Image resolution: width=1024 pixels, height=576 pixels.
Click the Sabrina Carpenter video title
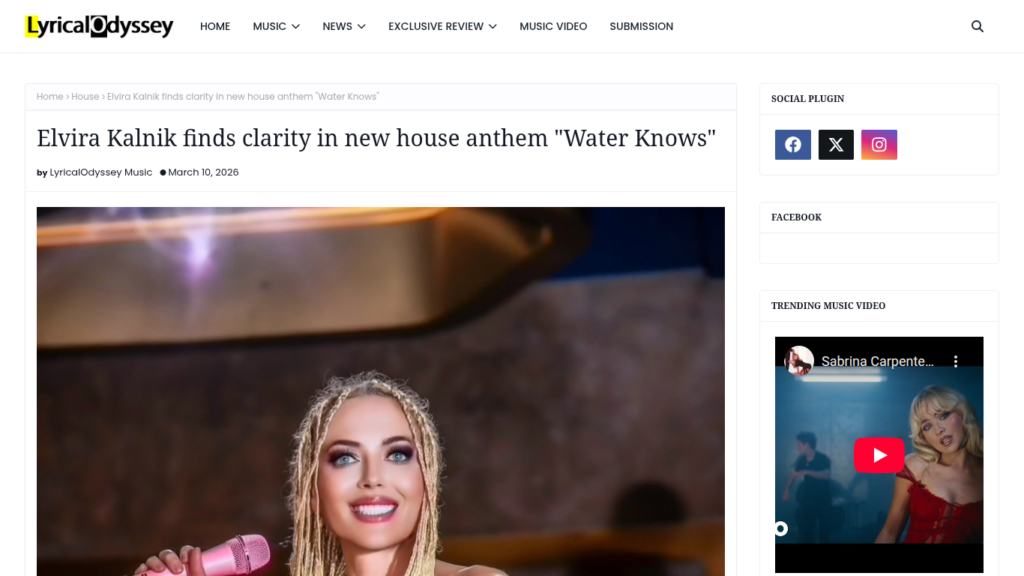pos(877,361)
